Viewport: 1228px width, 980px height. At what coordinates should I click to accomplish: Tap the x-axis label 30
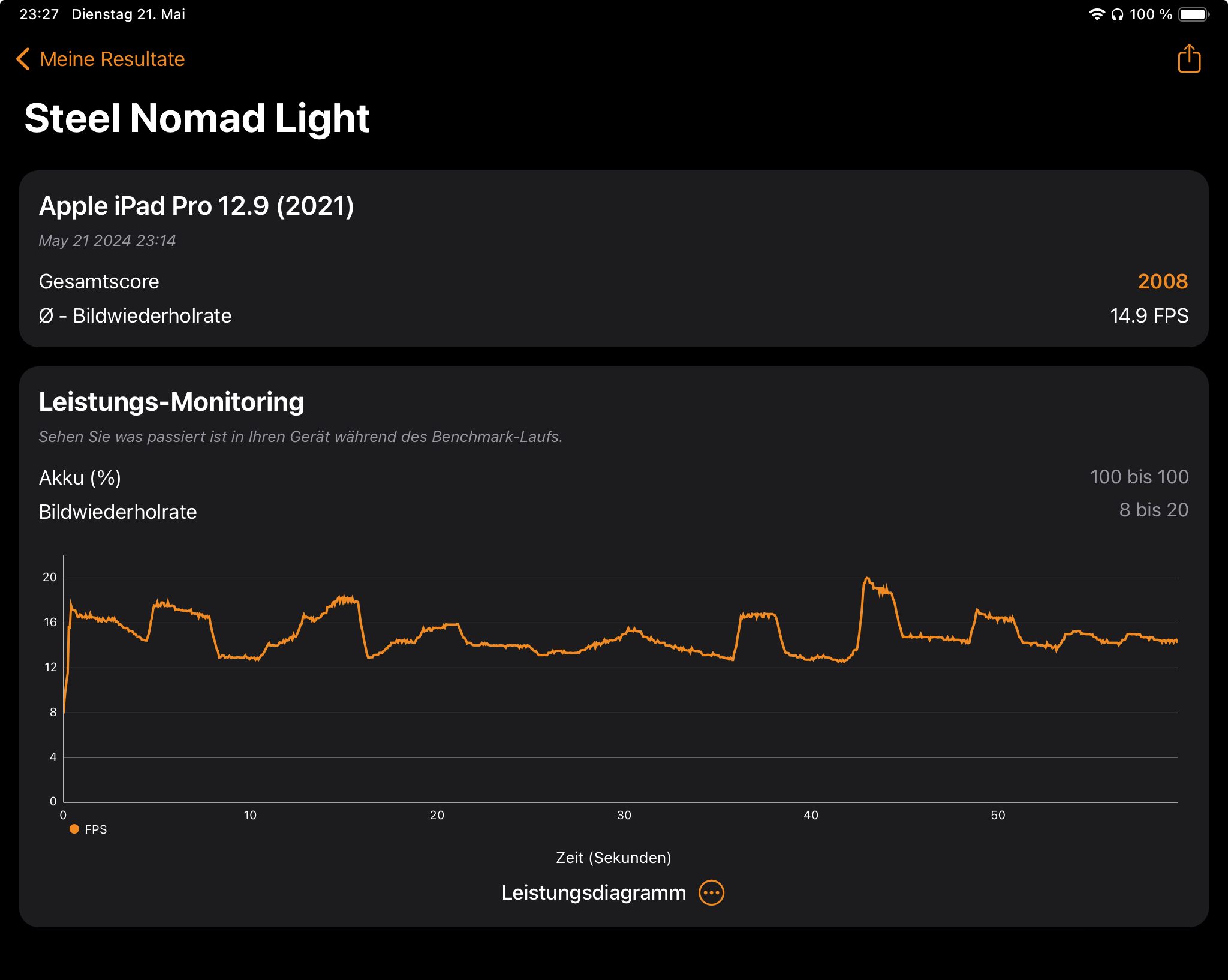624,815
